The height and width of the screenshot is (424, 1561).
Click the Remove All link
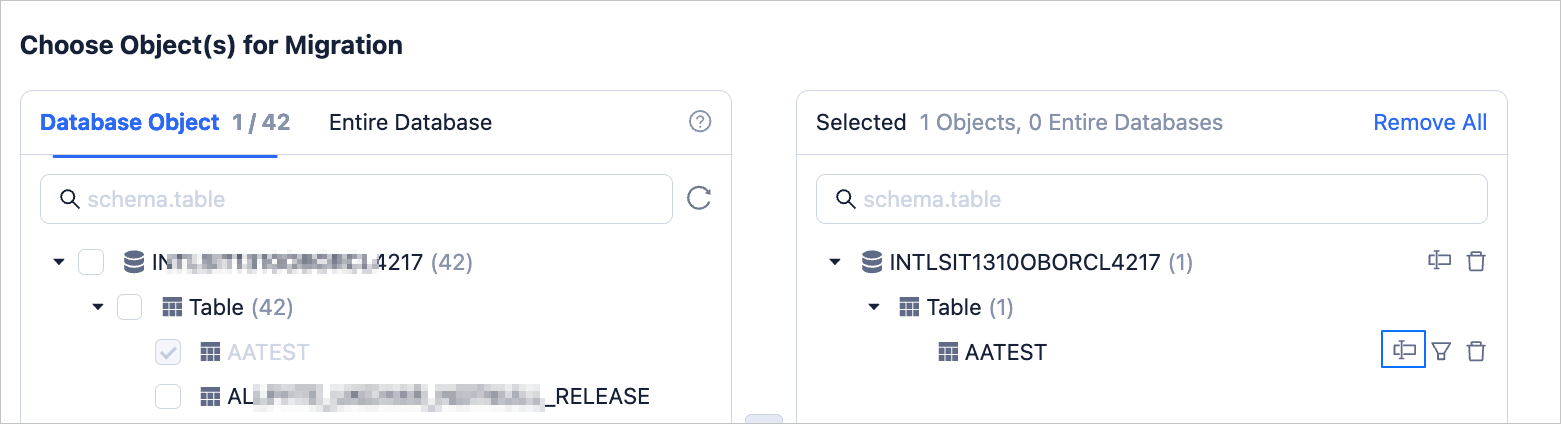pos(1429,123)
